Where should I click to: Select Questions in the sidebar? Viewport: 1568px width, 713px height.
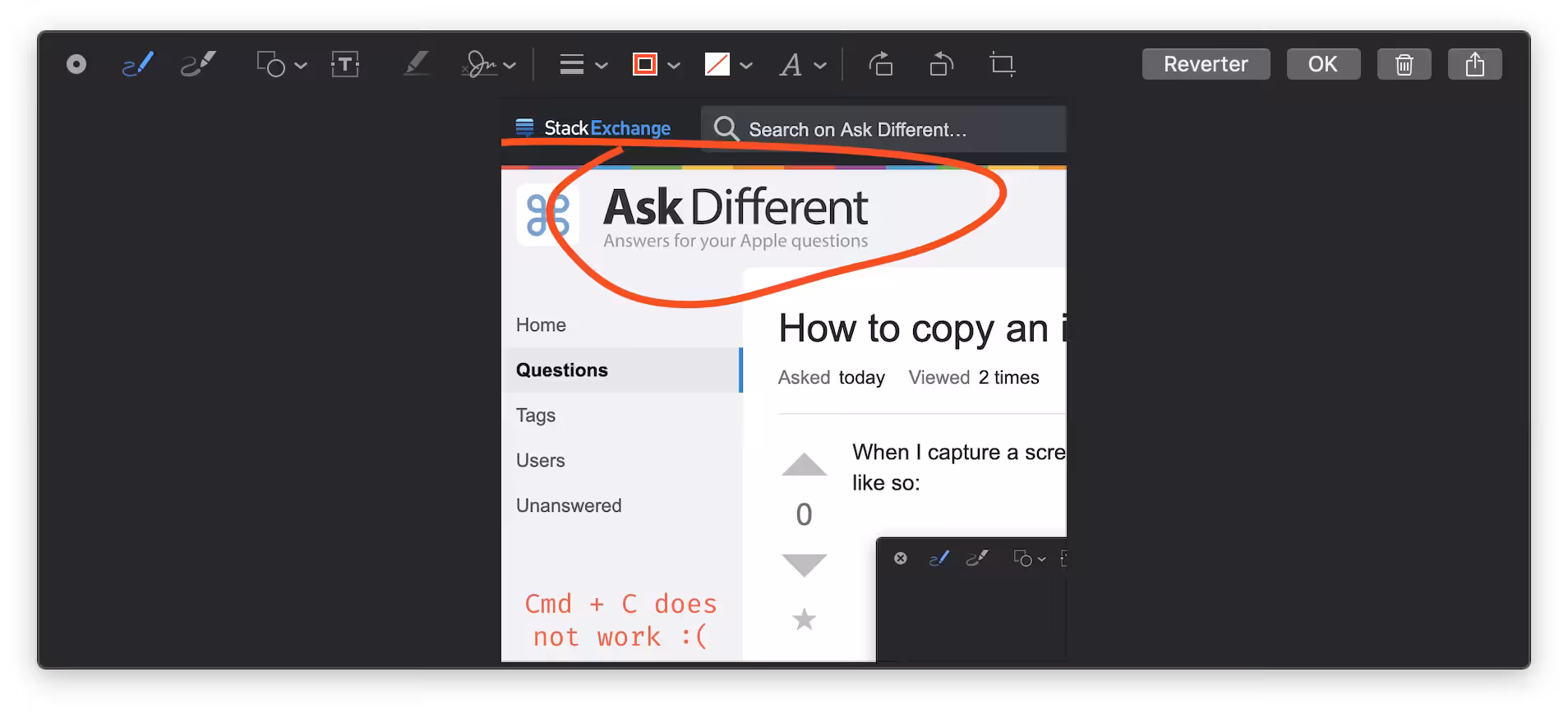point(622,370)
